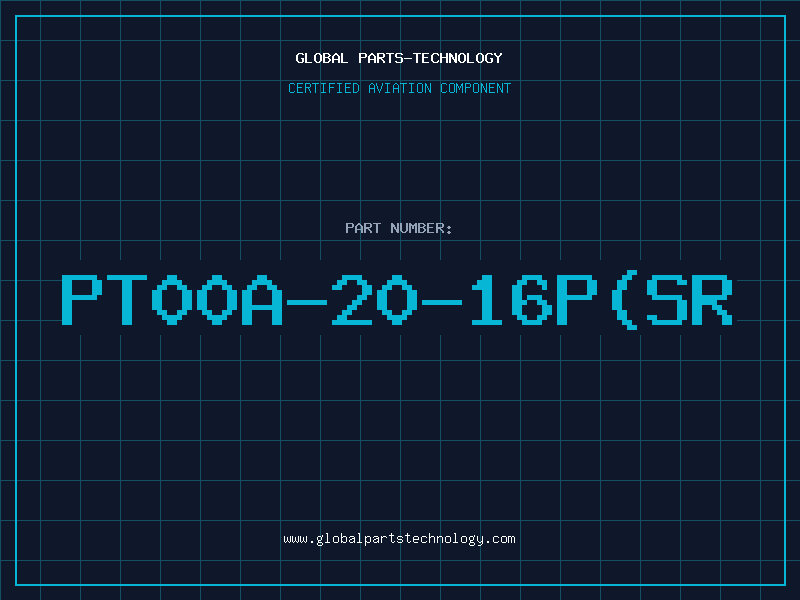Open the www.globalpartstechnology.com link
Screen dimensions: 800x600
(x=399, y=539)
